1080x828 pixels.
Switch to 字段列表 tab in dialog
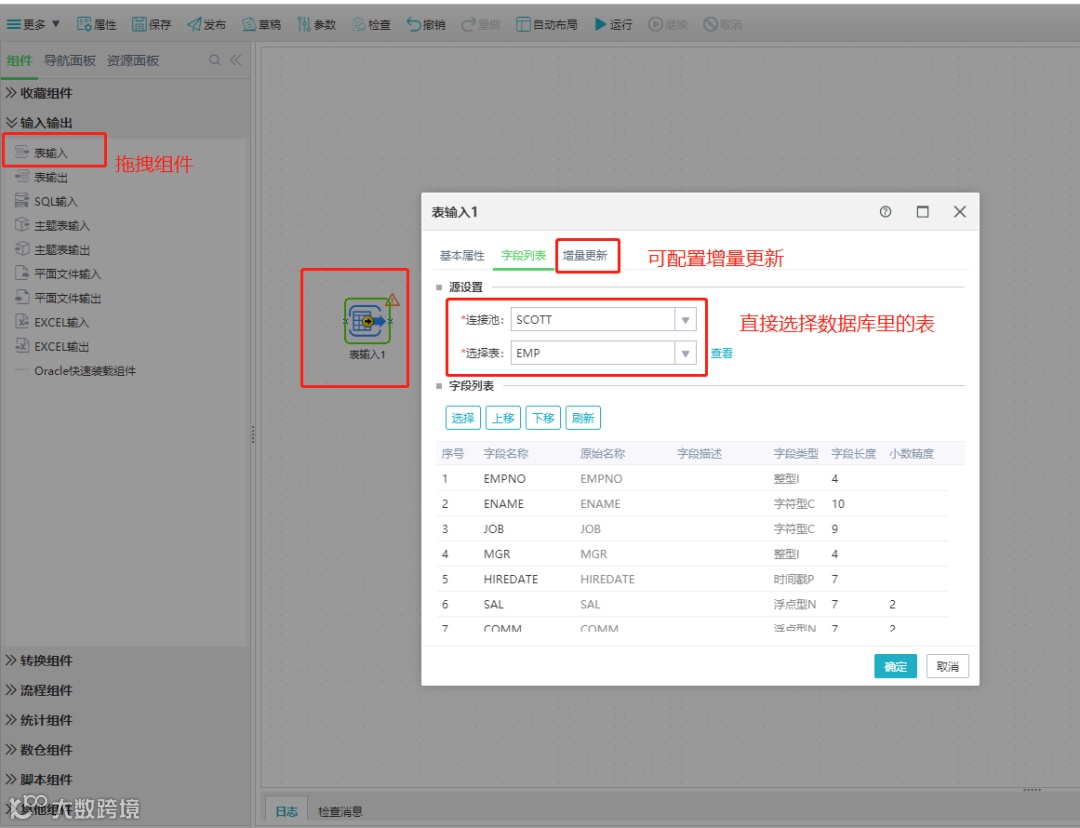tap(523, 256)
